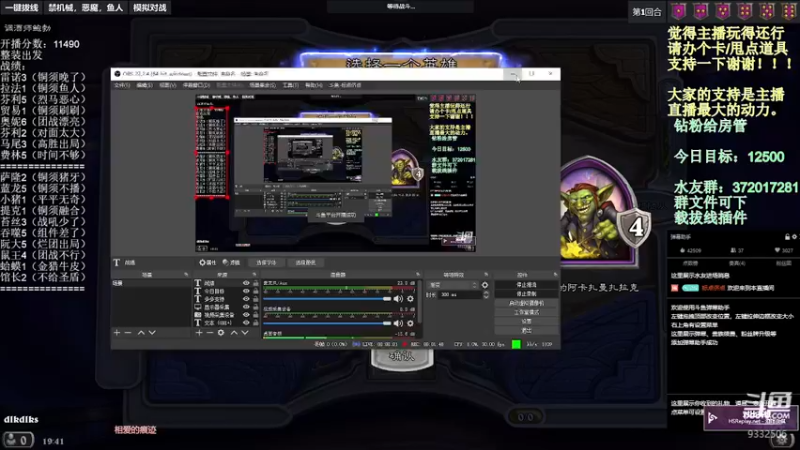
Task: Click 模拟对战 tab at top left overlay
Action: (x=149, y=8)
